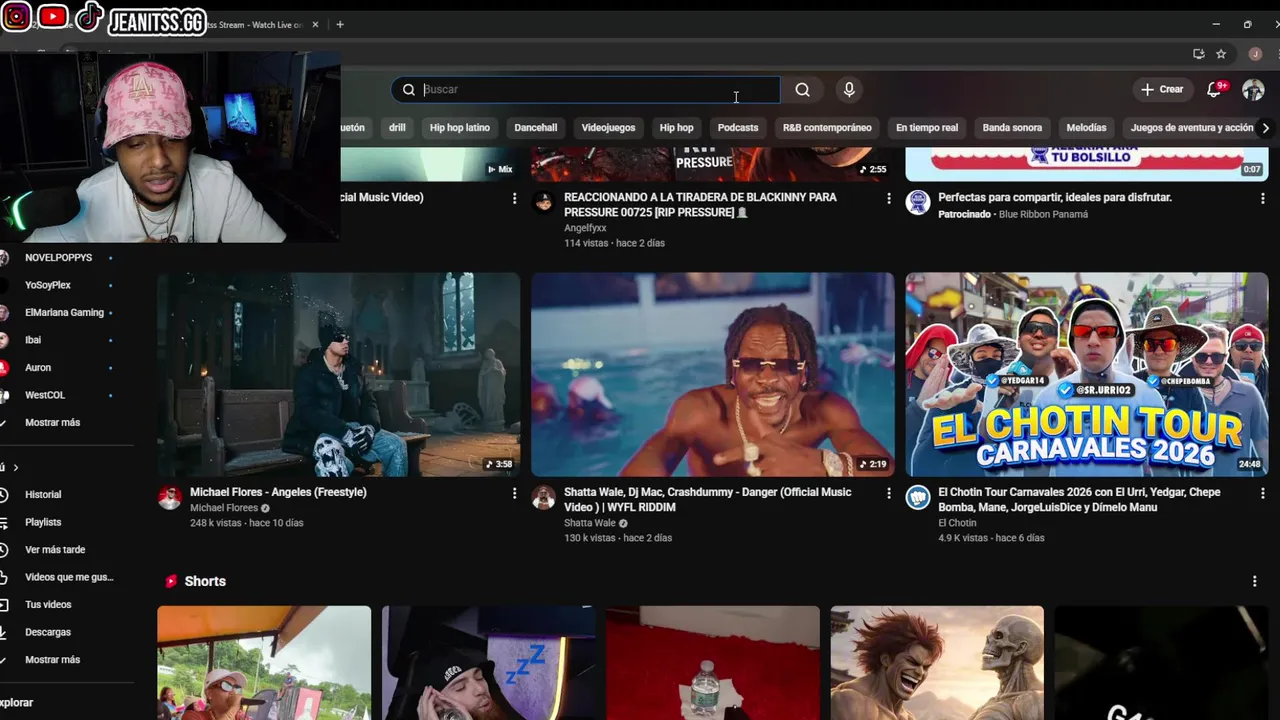Viewport: 1280px width, 720px height.
Task: Select the Hip hop chip
Action: point(676,128)
